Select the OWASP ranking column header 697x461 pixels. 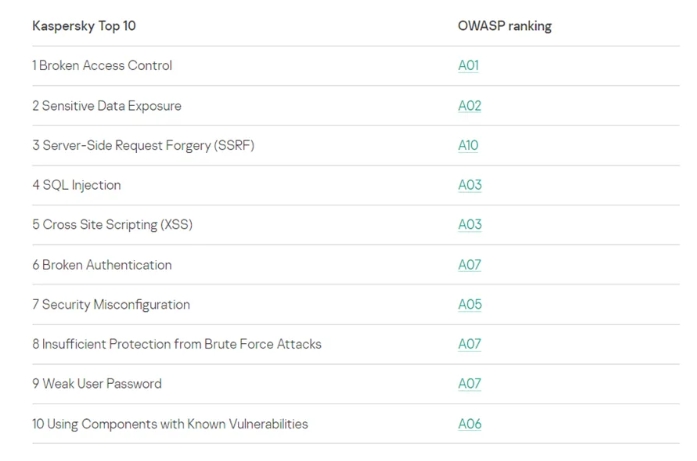coord(505,26)
